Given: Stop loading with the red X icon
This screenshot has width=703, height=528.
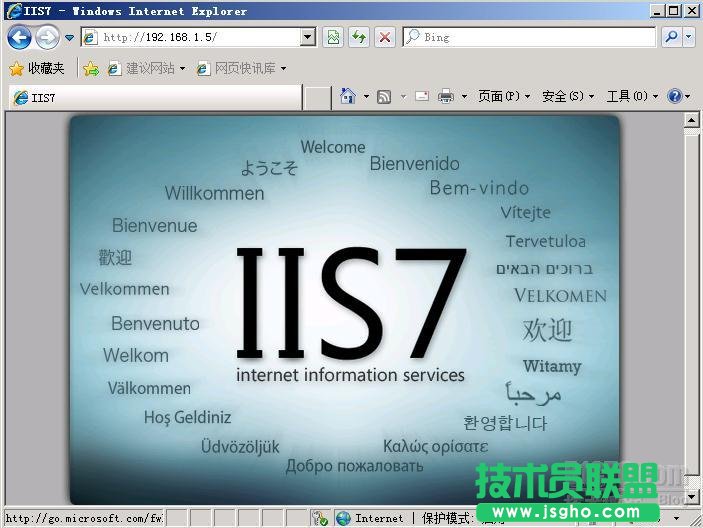Looking at the screenshot, I should pos(384,37).
